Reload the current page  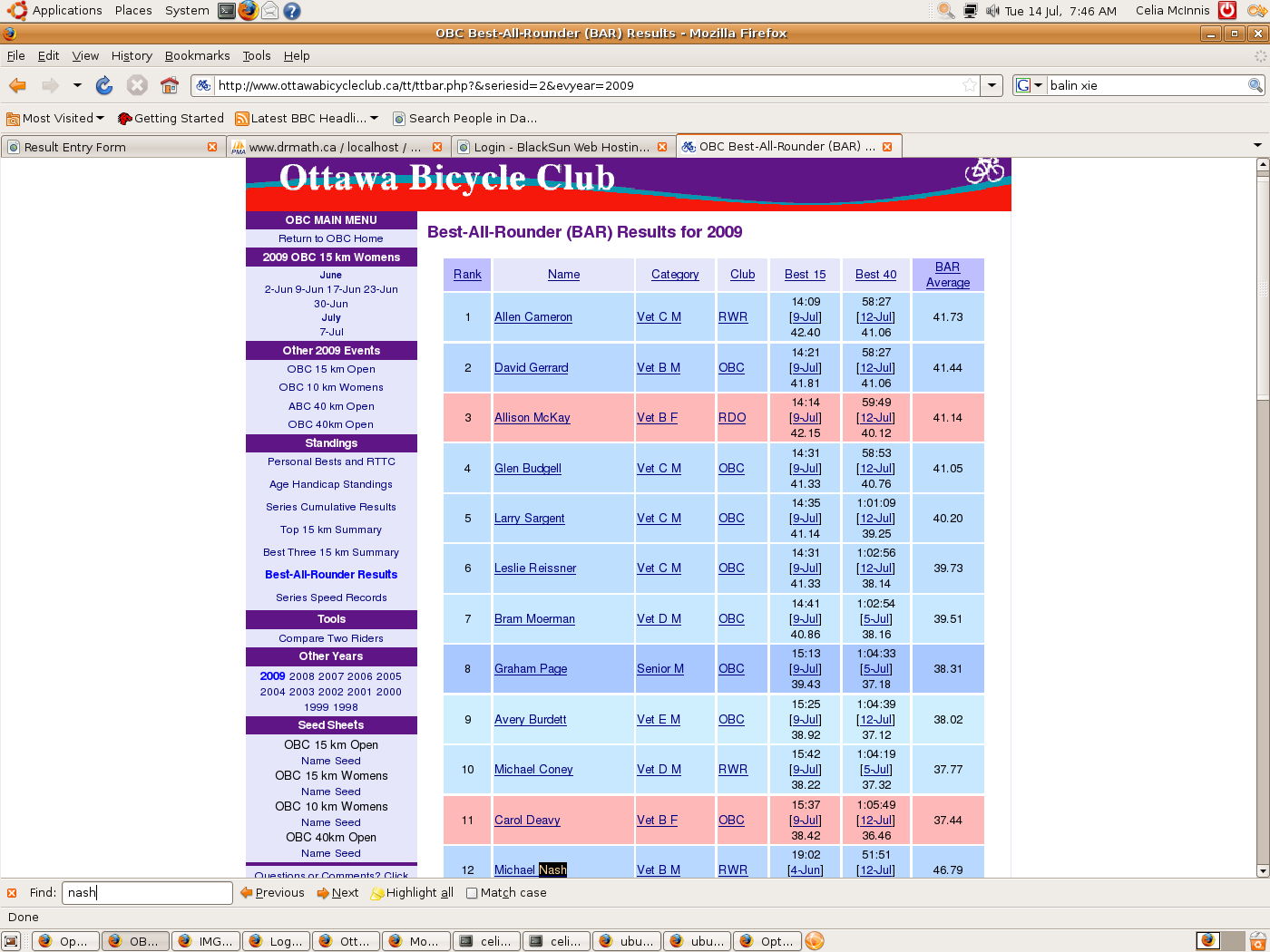click(104, 85)
